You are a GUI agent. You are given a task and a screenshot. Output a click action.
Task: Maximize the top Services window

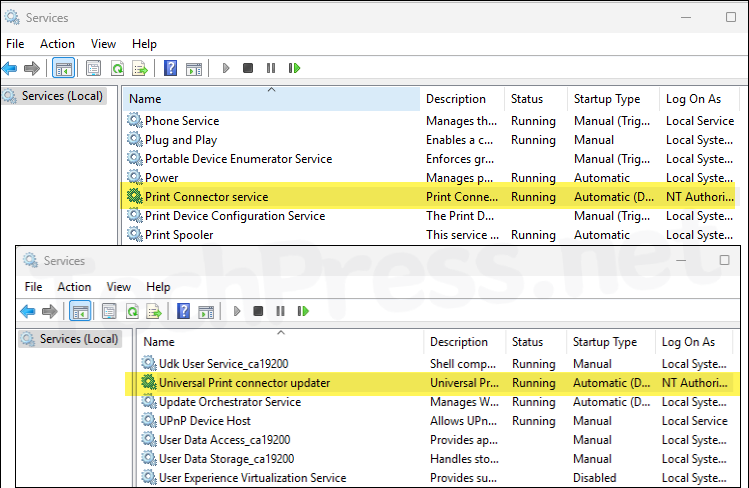(730, 17)
